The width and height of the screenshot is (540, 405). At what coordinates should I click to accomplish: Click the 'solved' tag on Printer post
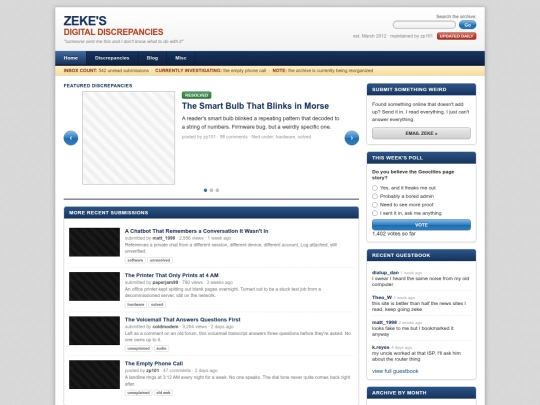[x=157, y=304]
